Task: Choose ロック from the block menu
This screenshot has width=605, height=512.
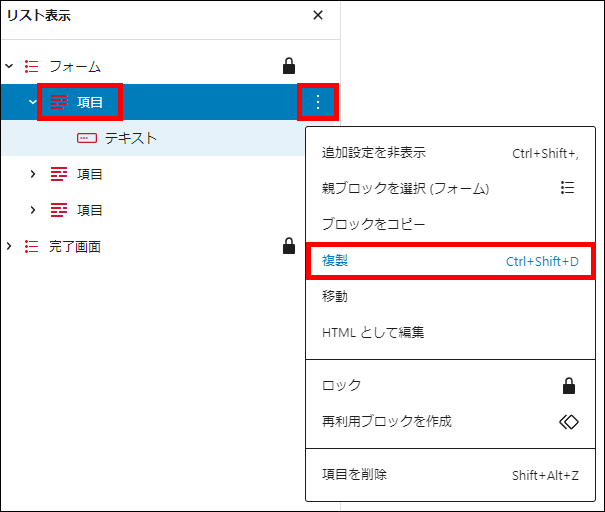Action: click(450, 385)
